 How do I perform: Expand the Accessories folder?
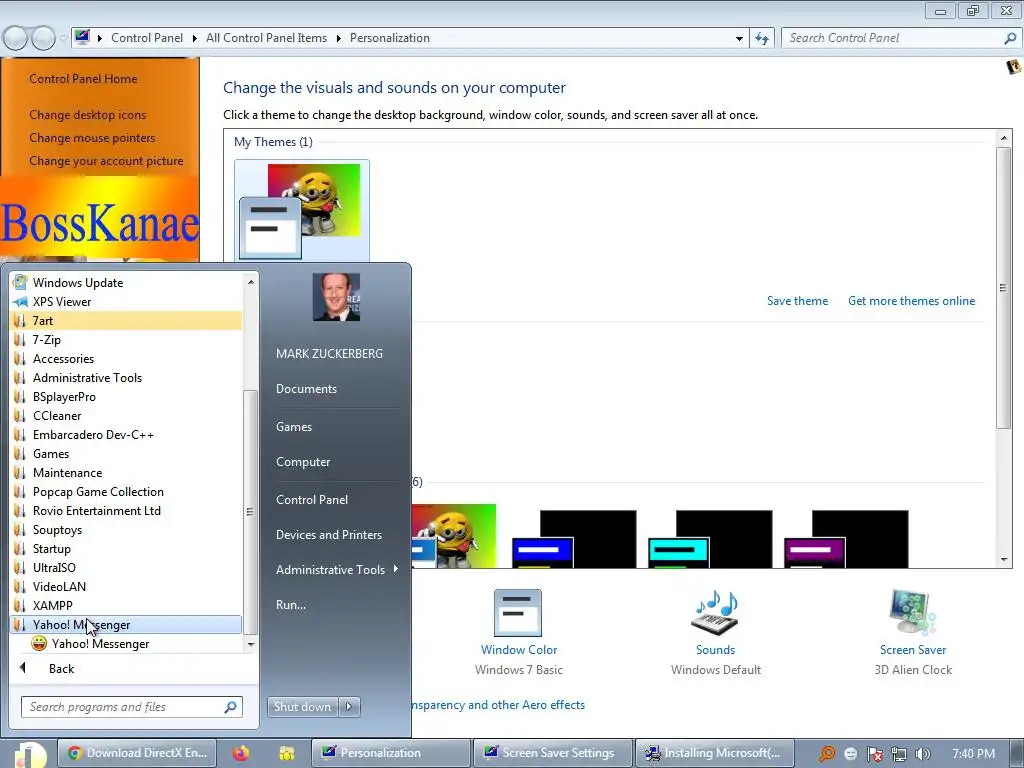(126, 359)
